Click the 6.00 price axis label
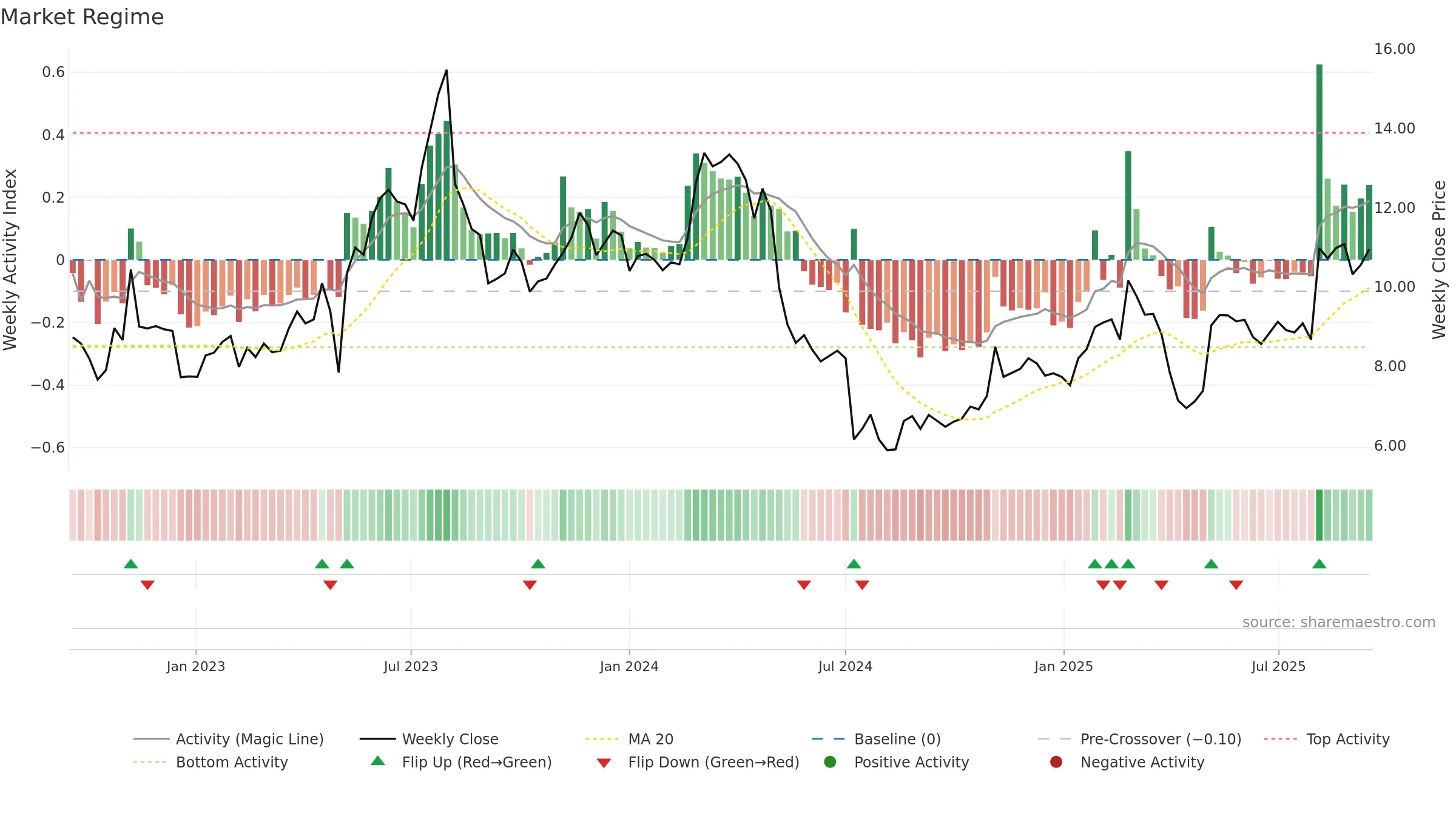The image size is (1456, 819). [1390, 446]
